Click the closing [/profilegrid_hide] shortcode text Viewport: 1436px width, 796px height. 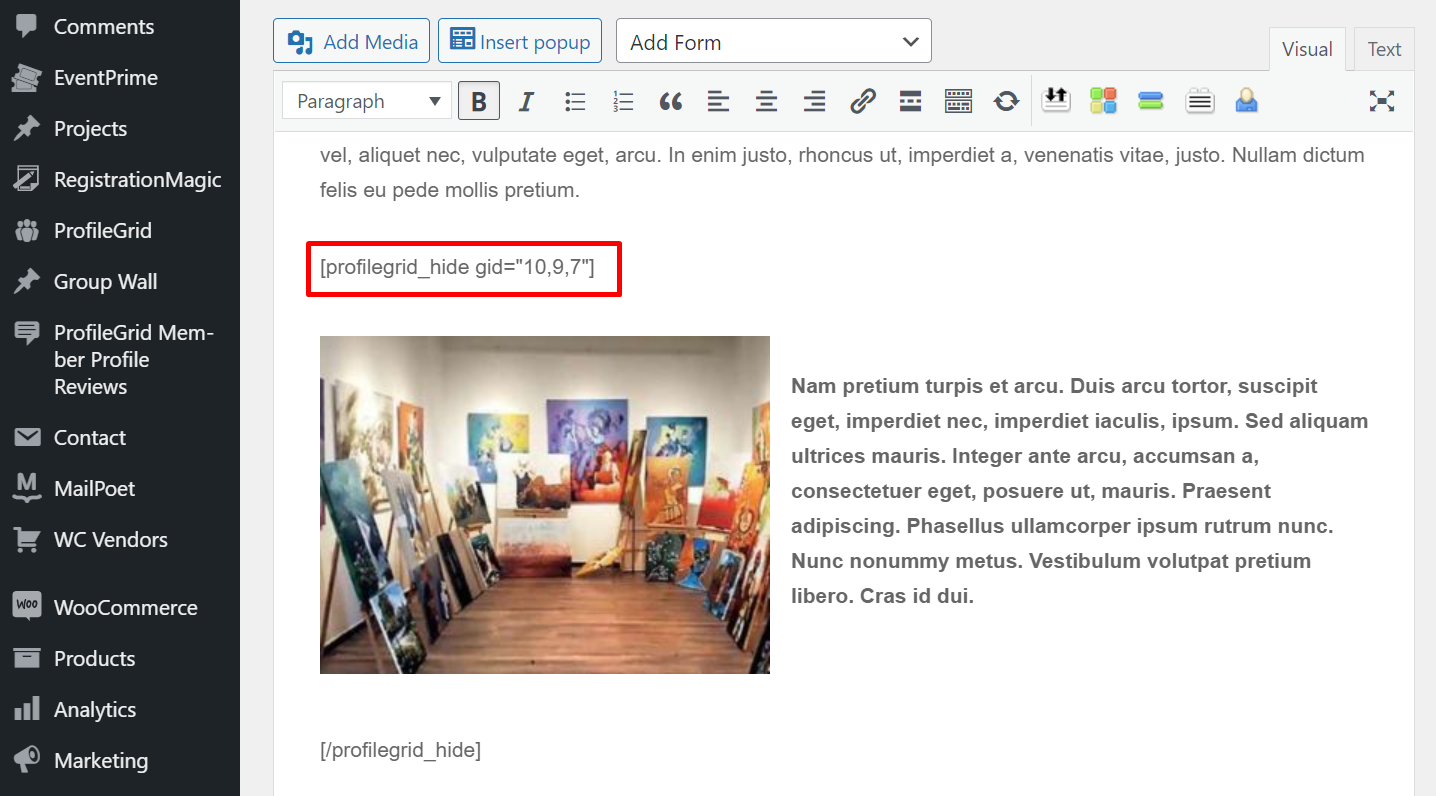point(400,750)
